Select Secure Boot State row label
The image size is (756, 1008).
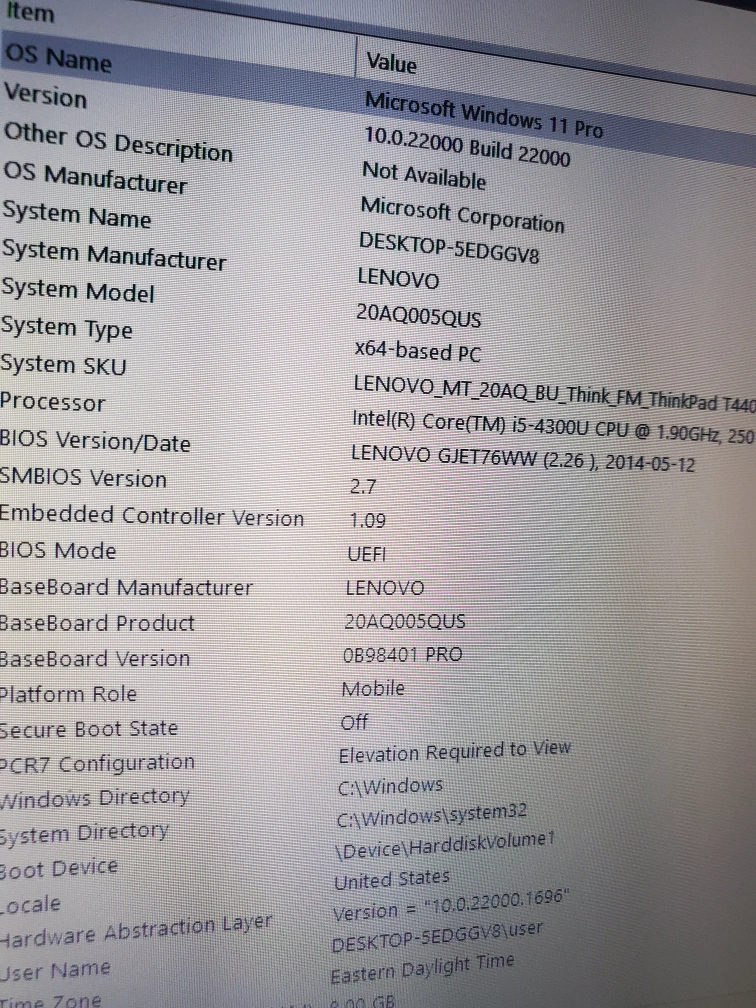click(x=89, y=729)
